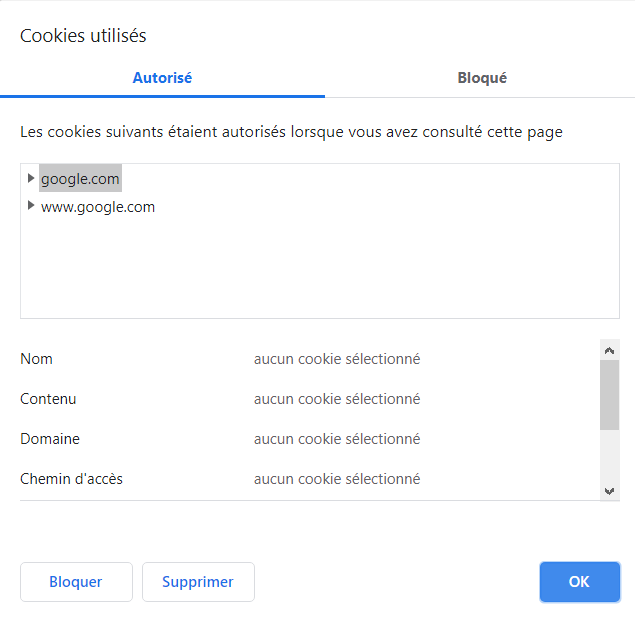Click the Cookies utilisés dialog title
635x617 pixels.
pyautogui.click(x=83, y=36)
